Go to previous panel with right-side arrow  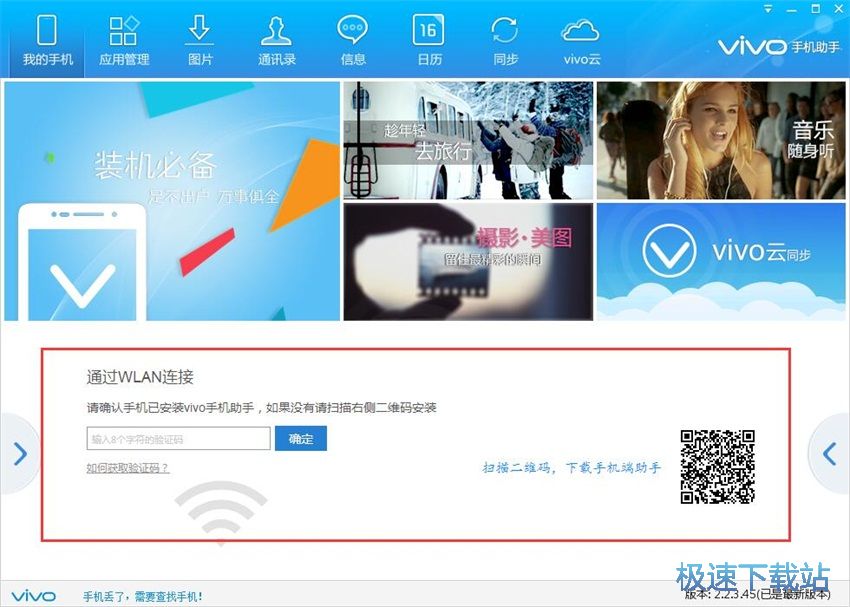829,454
